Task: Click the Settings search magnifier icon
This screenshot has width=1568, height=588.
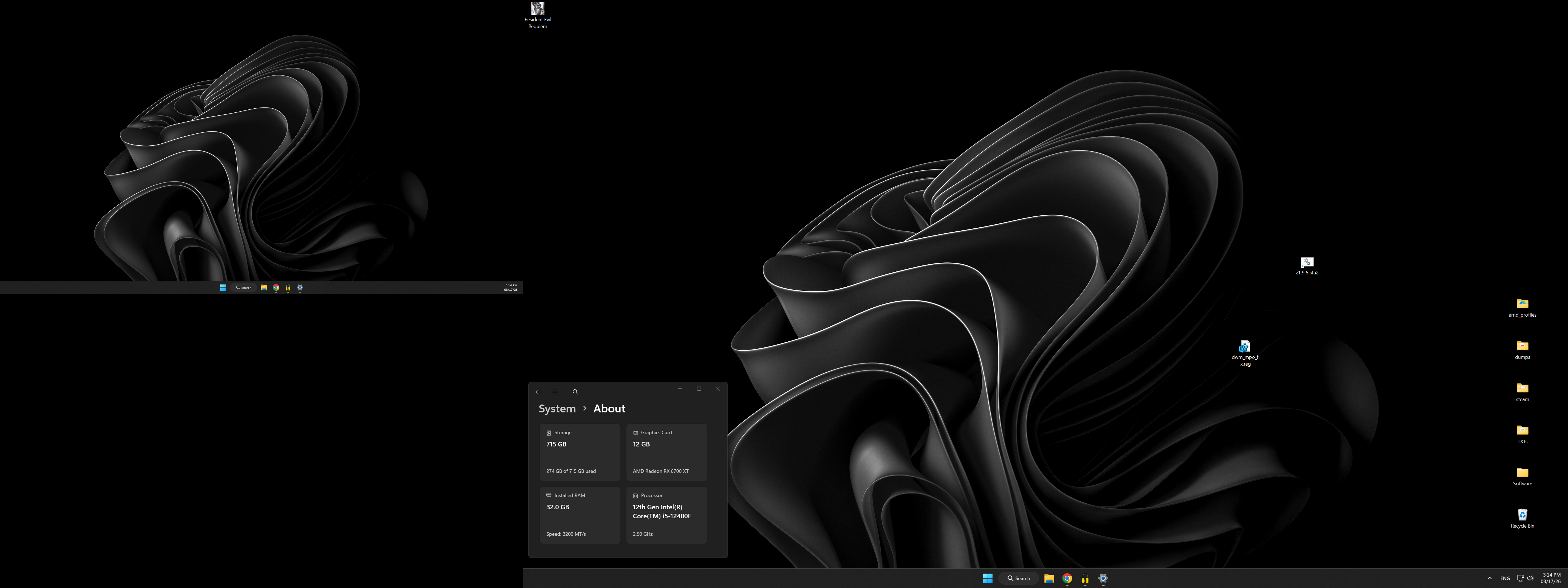Action: 575,392
